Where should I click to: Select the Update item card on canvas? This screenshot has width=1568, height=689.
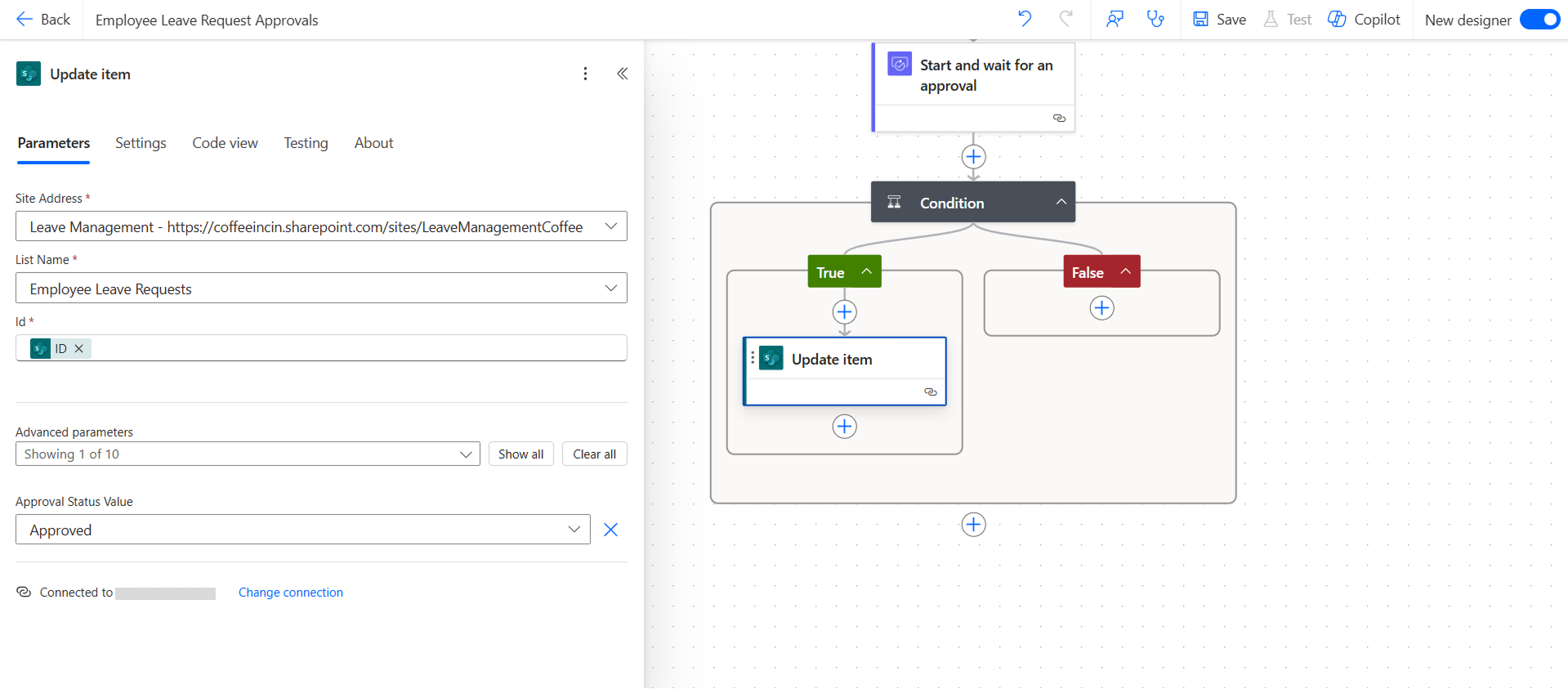pyautogui.click(x=845, y=371)
